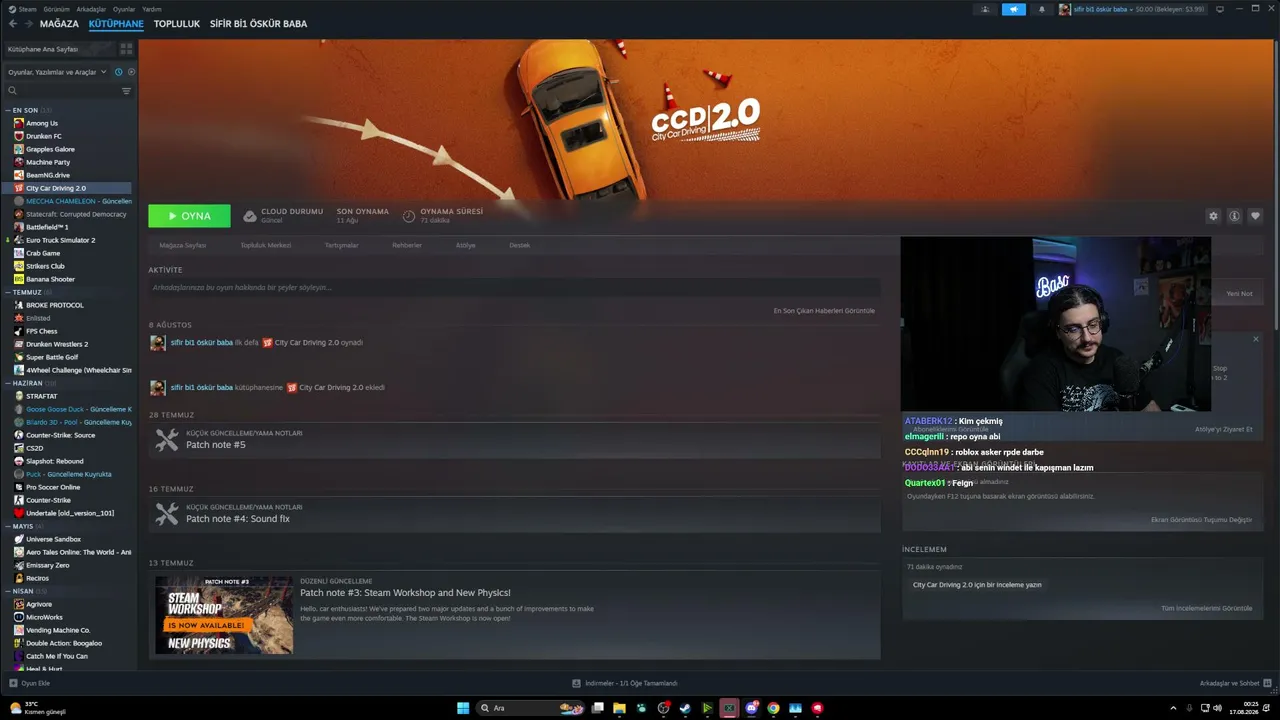The image size is (1280, 720).
Task: Go to the TOPLULUK tab
Action: [x=177, y=24]
